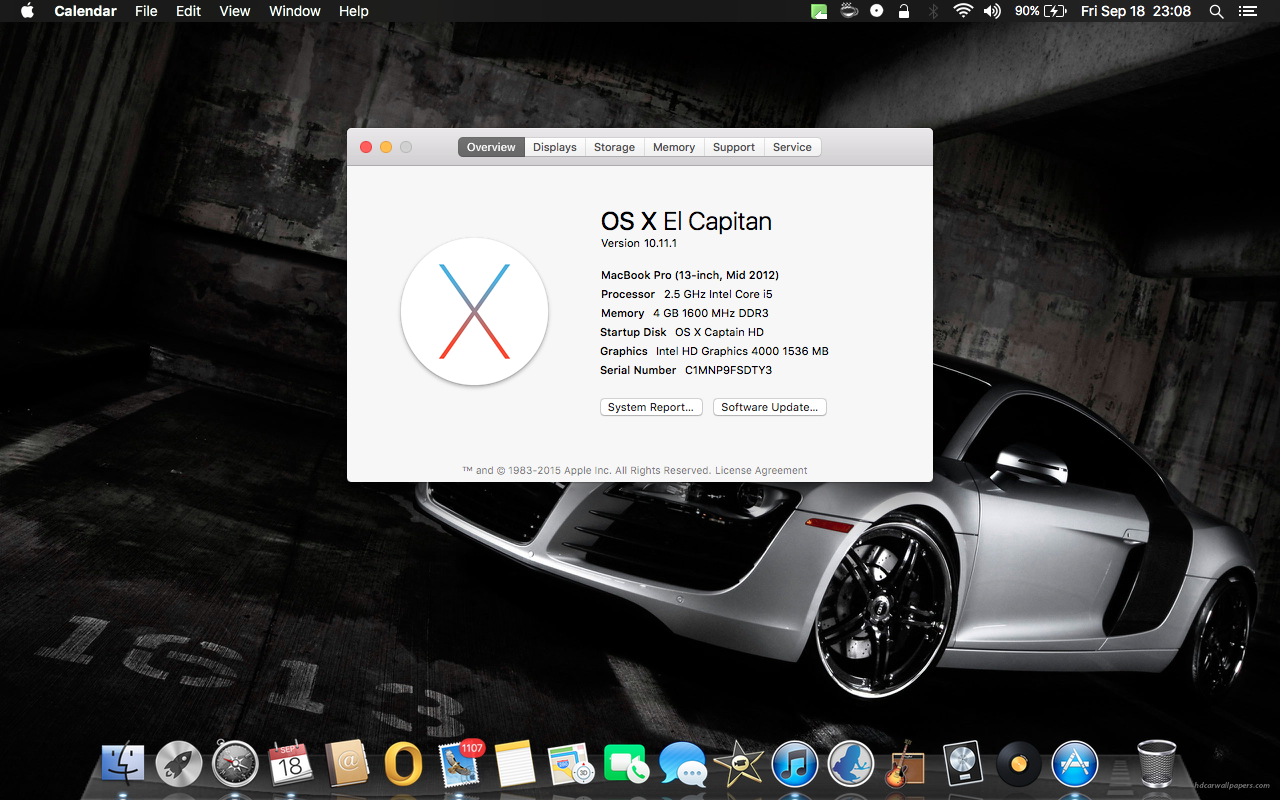The height and width of the screenshot is (800, 1280).
Task: Launch Safari compass icon in dock
Action: tap(235, 765)
